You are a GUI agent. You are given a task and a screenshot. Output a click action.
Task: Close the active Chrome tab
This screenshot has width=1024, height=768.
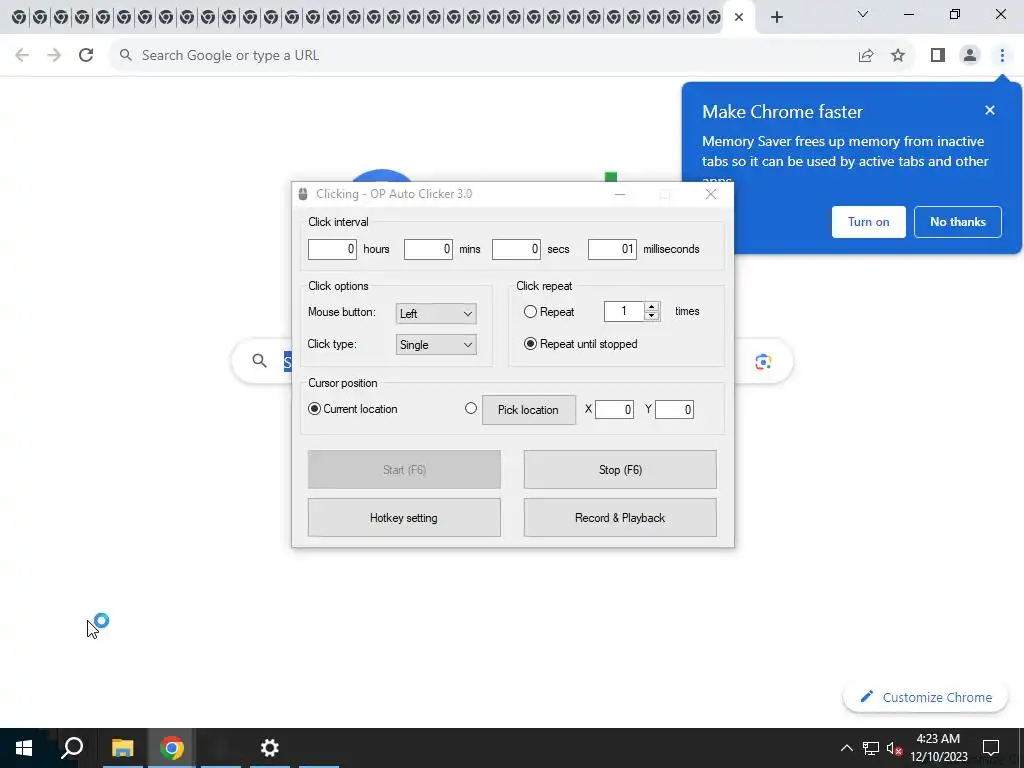pyautogui.click(x=739, y=17)
